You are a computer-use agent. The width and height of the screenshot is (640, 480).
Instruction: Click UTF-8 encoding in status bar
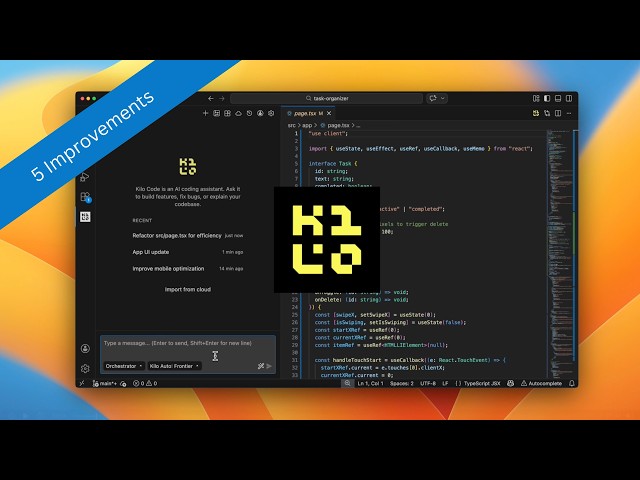(428, 383)
